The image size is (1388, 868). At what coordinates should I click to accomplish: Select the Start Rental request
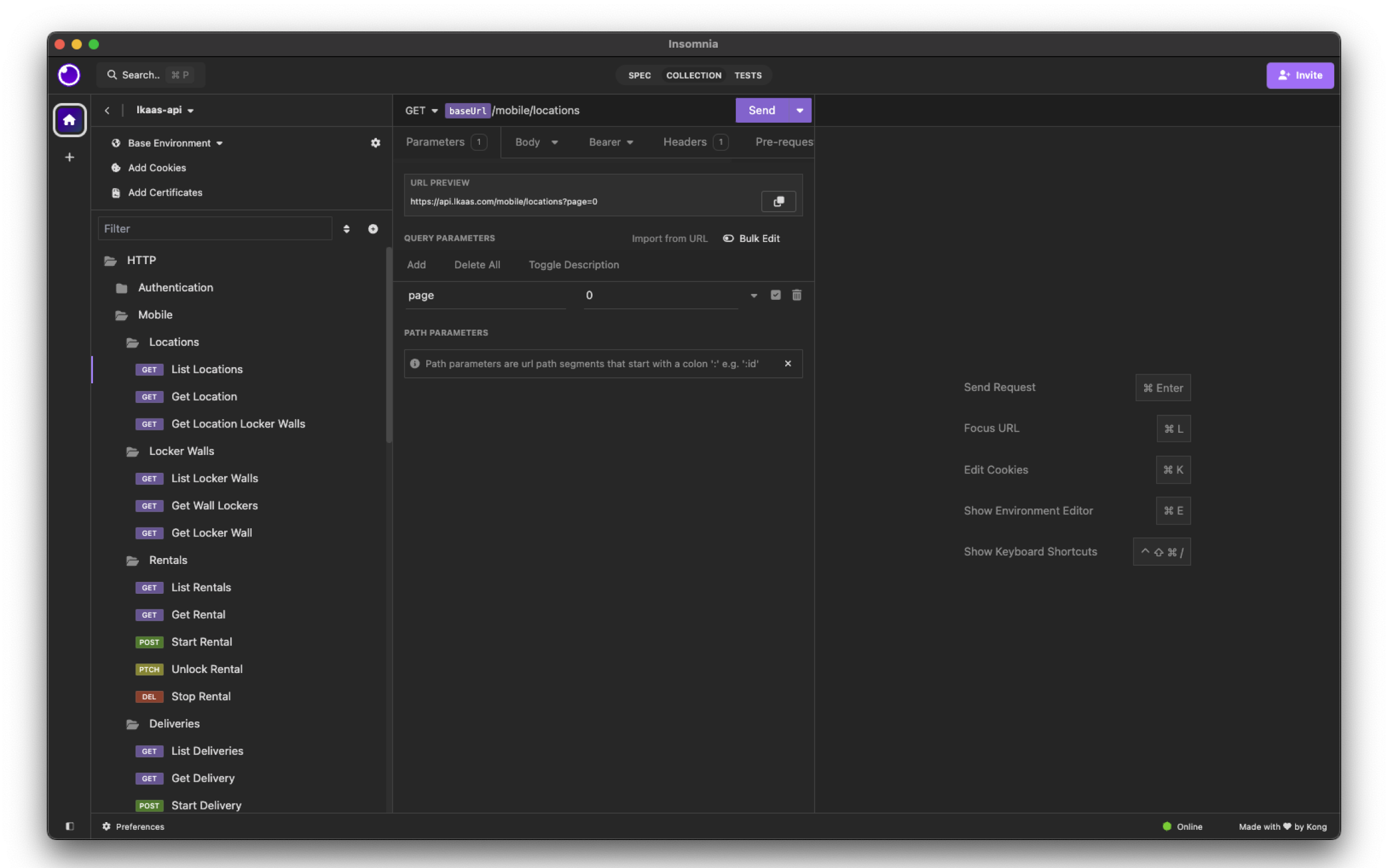pyautogui.click(x=240, y=642)
